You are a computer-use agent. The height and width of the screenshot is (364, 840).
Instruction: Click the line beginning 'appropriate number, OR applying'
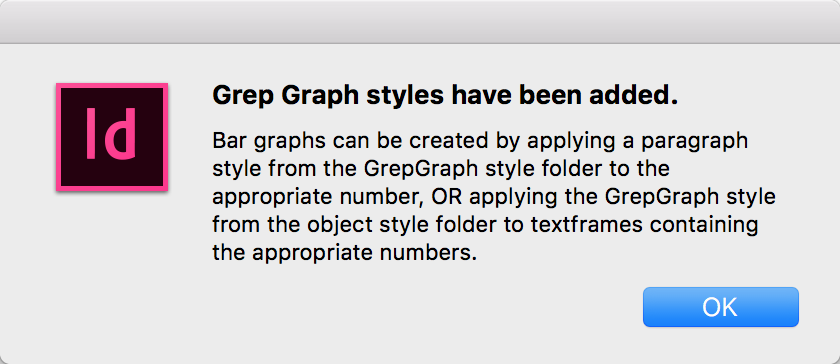click(493, 197)
